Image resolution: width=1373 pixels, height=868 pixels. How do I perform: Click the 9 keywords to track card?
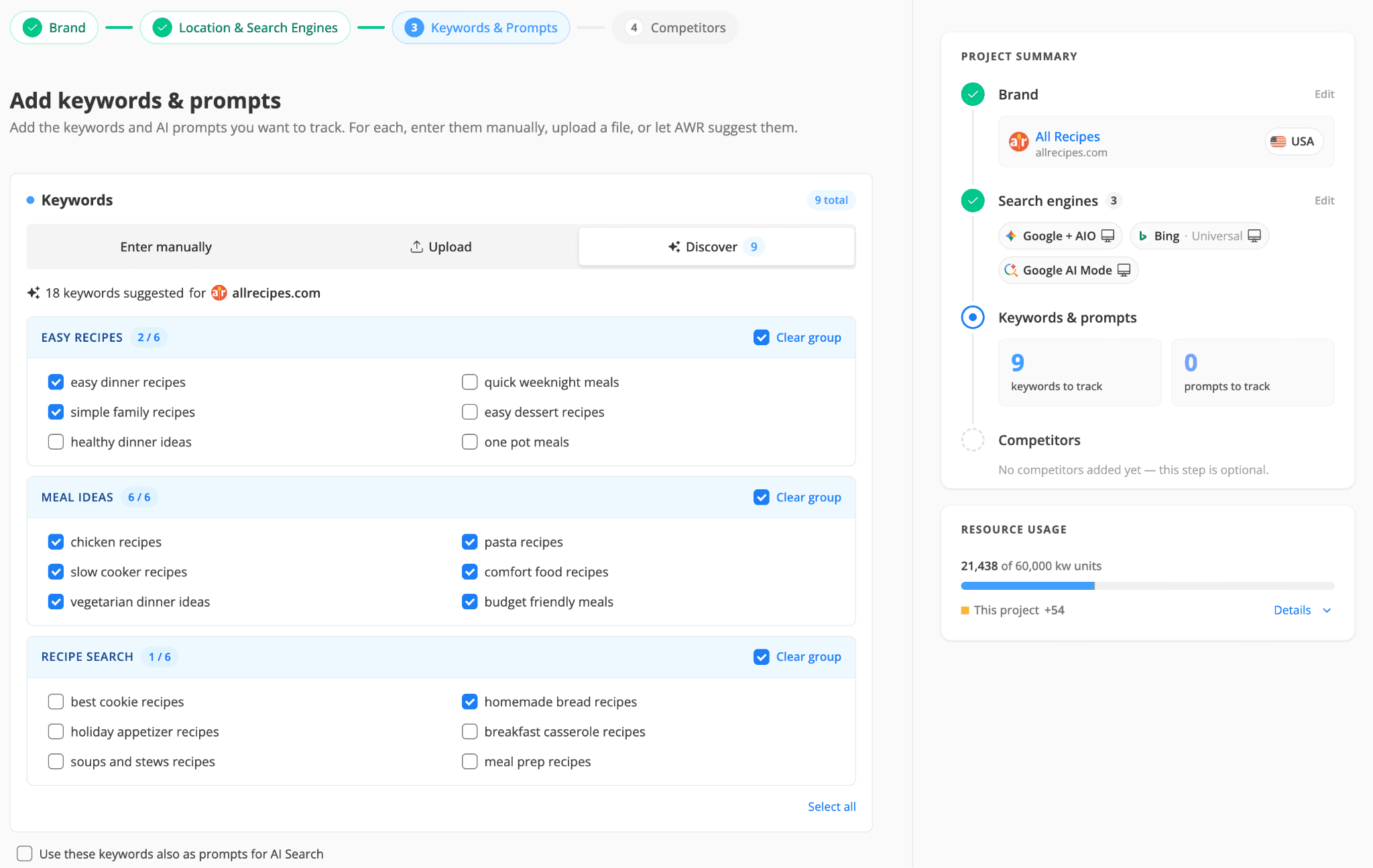tap(1080, 373)
